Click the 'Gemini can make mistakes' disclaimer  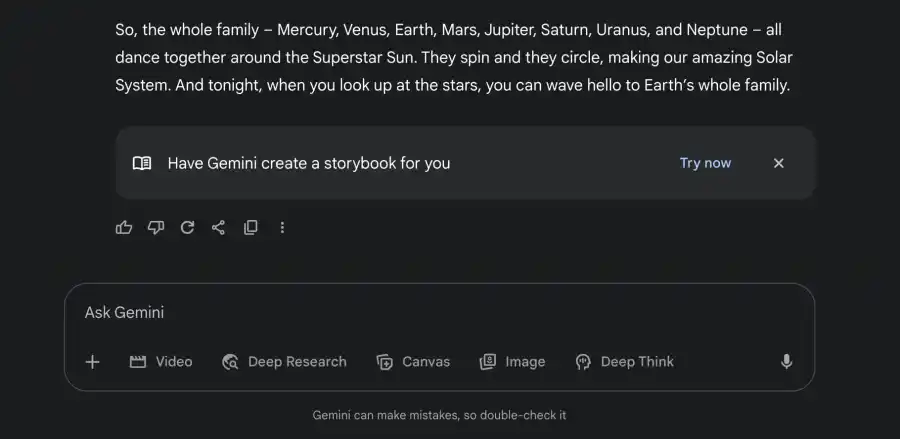[x=439, y=415]
